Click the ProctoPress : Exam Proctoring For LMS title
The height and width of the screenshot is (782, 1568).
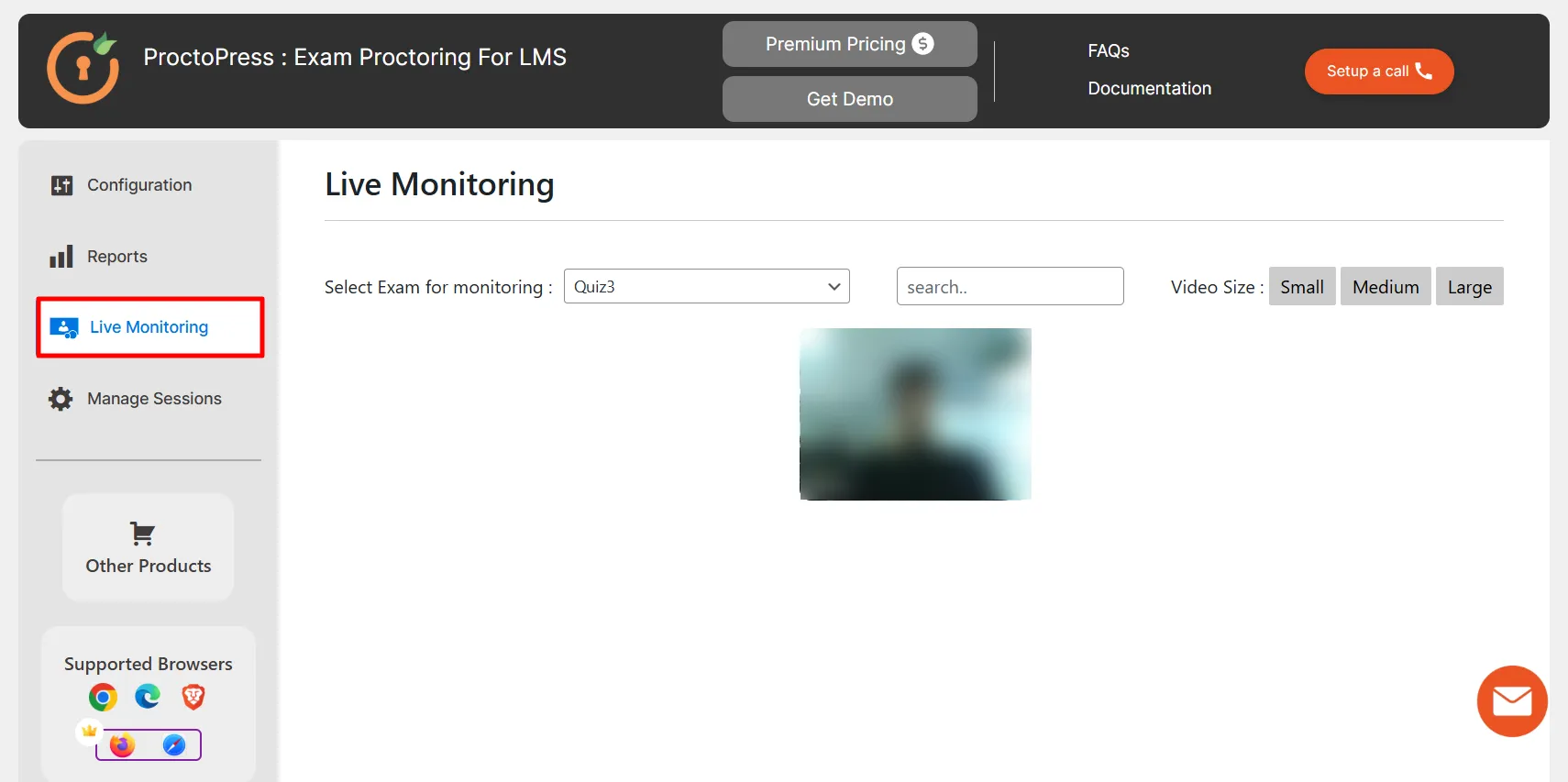pos(355,57)
